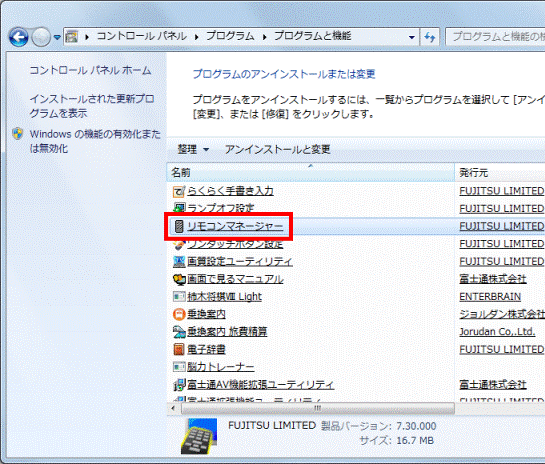Image resolution: width=545 pixels, height=464 pixels.
Task: Click the リモコンマネージャー remote icon
Action: 179,227
